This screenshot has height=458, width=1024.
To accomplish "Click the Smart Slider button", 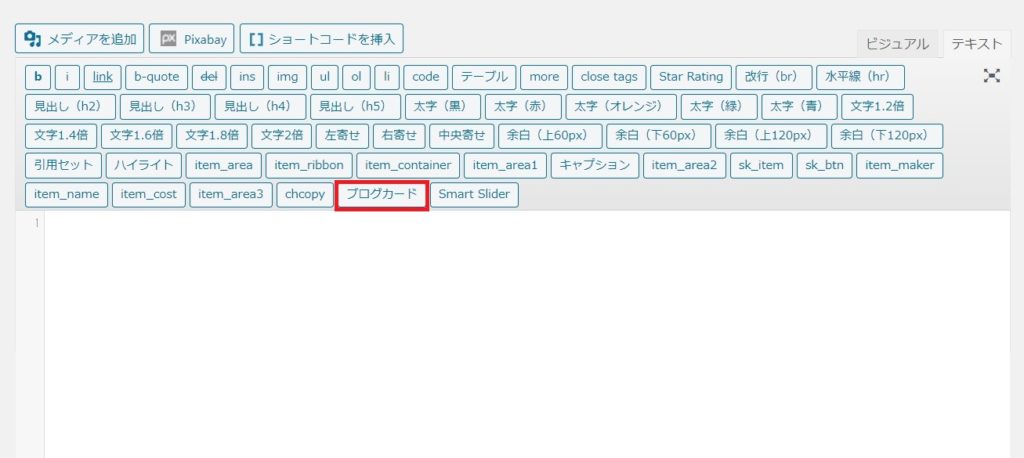I will point(474,194).
